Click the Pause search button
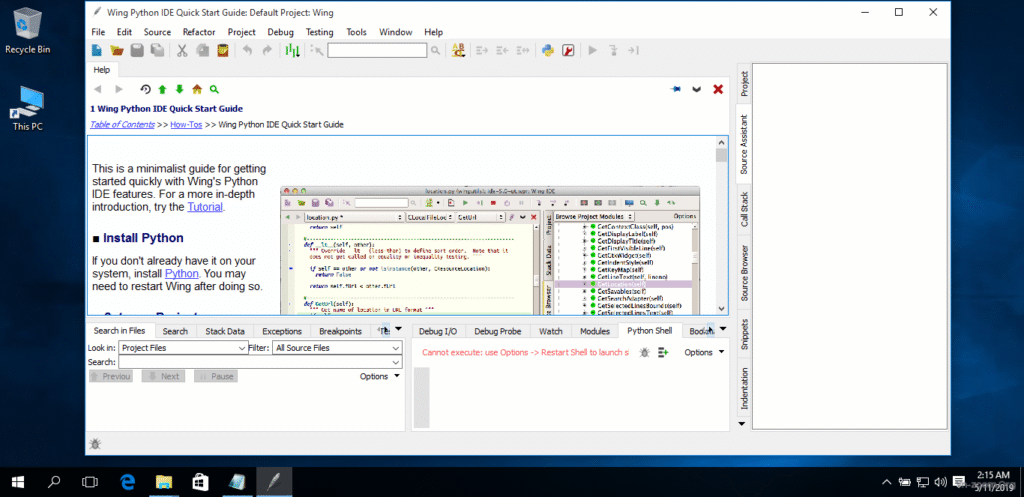Image resolution: width=1024 pixels, height=497 pixels. tap(216, 376)
